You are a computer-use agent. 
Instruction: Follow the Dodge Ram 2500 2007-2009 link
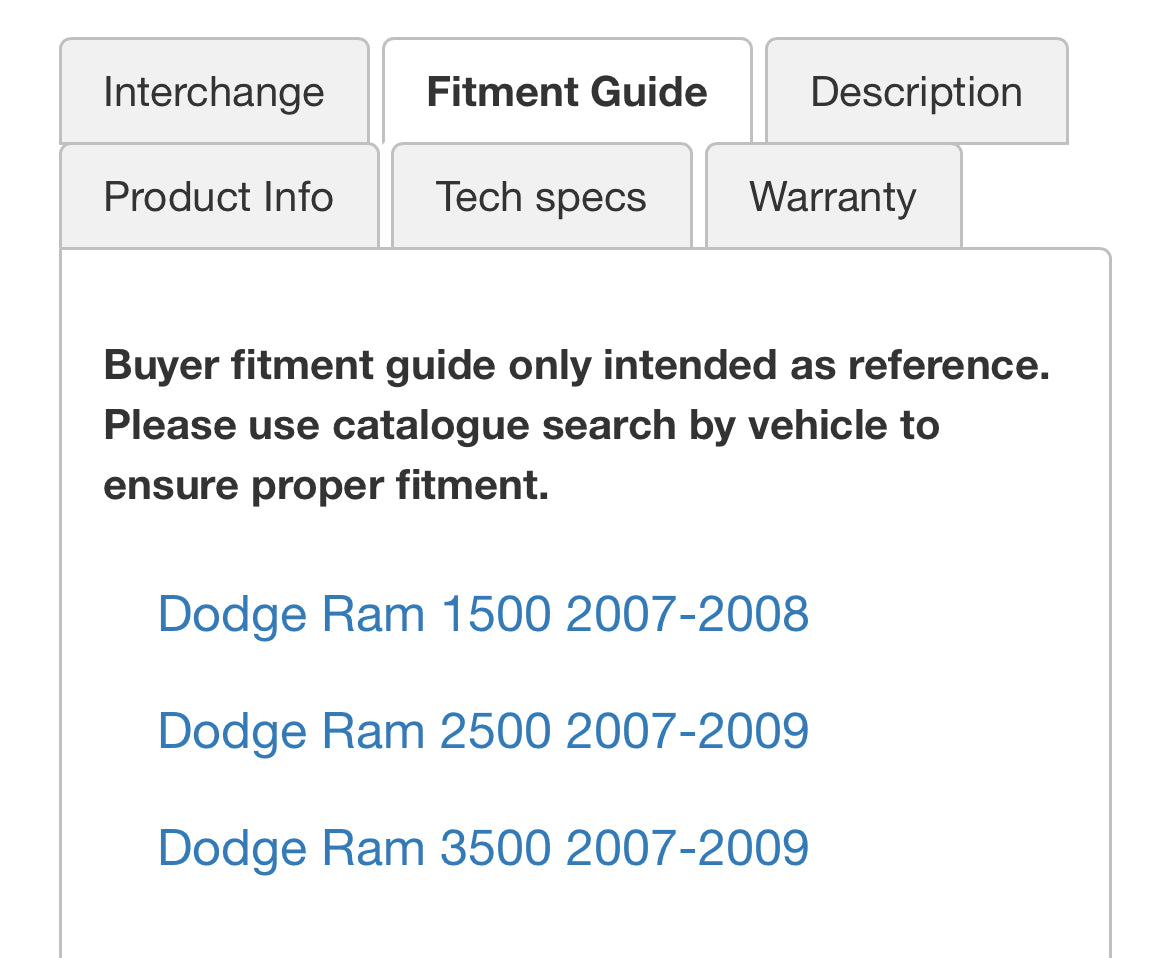pyautogui.click(x=483, y=730)
